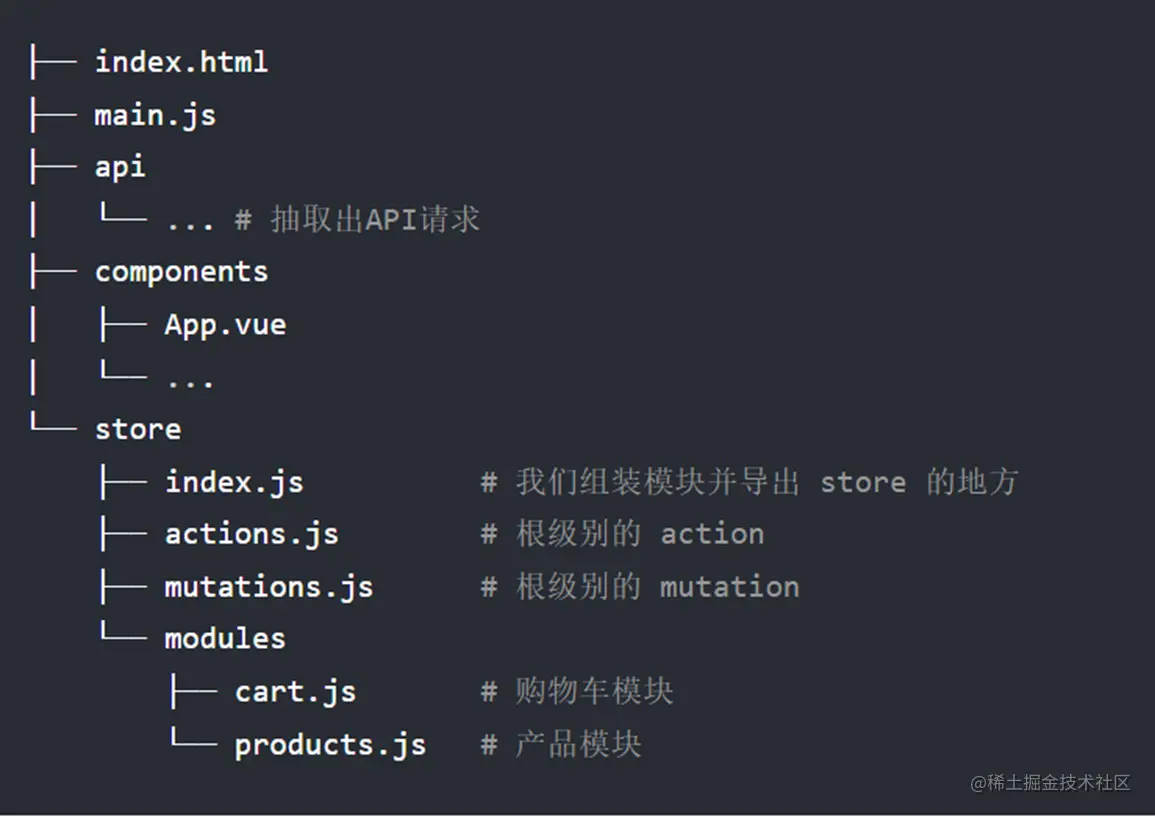Click the 购物车模块 comment
The height and width of the screenshot is (817, 1155).
(594, 692)
